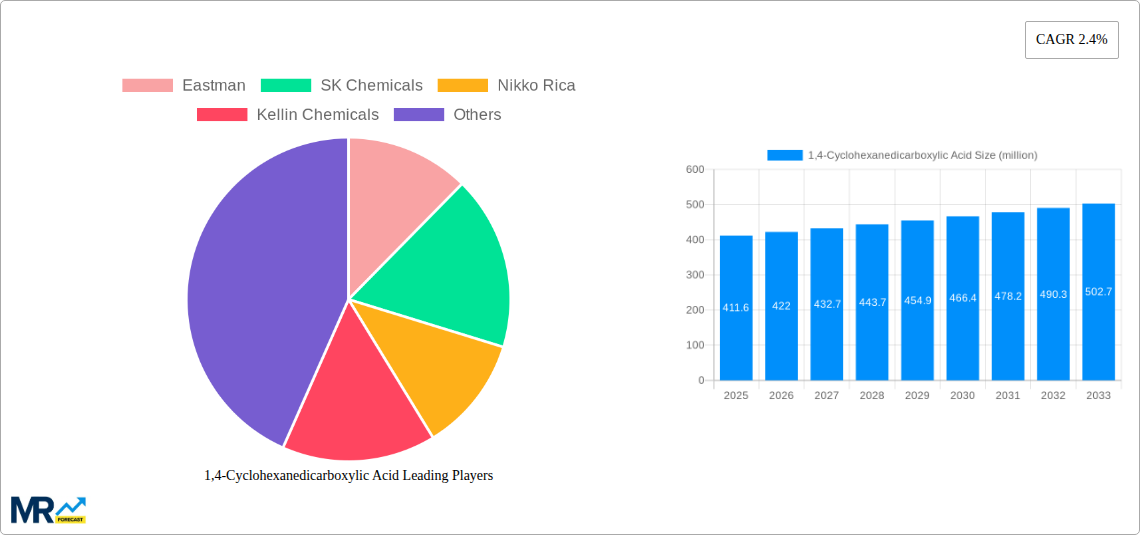Click the Leading Players pie chart title
The image size is (1140, 535).
349,475
